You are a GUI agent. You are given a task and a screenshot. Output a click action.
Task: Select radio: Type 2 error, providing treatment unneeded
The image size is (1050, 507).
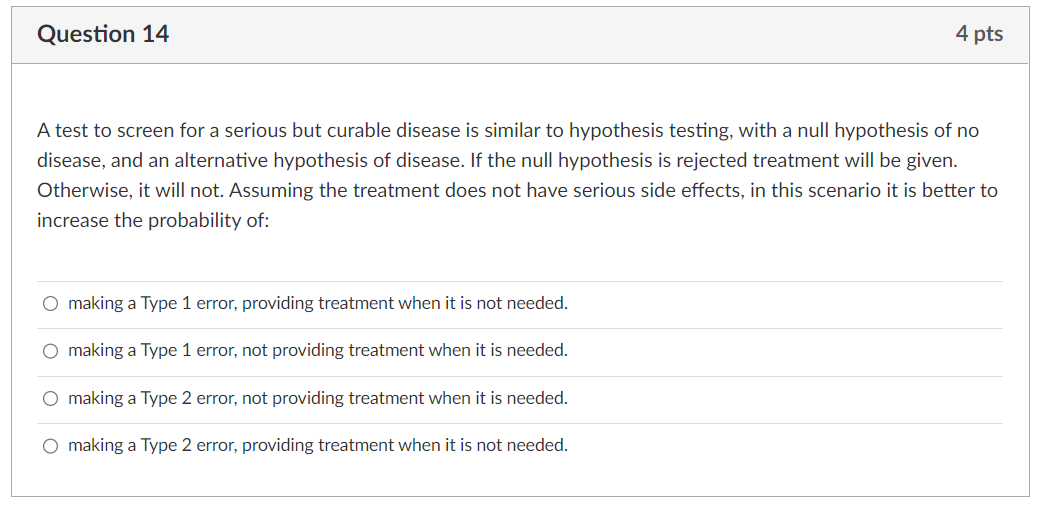[50, 446]
